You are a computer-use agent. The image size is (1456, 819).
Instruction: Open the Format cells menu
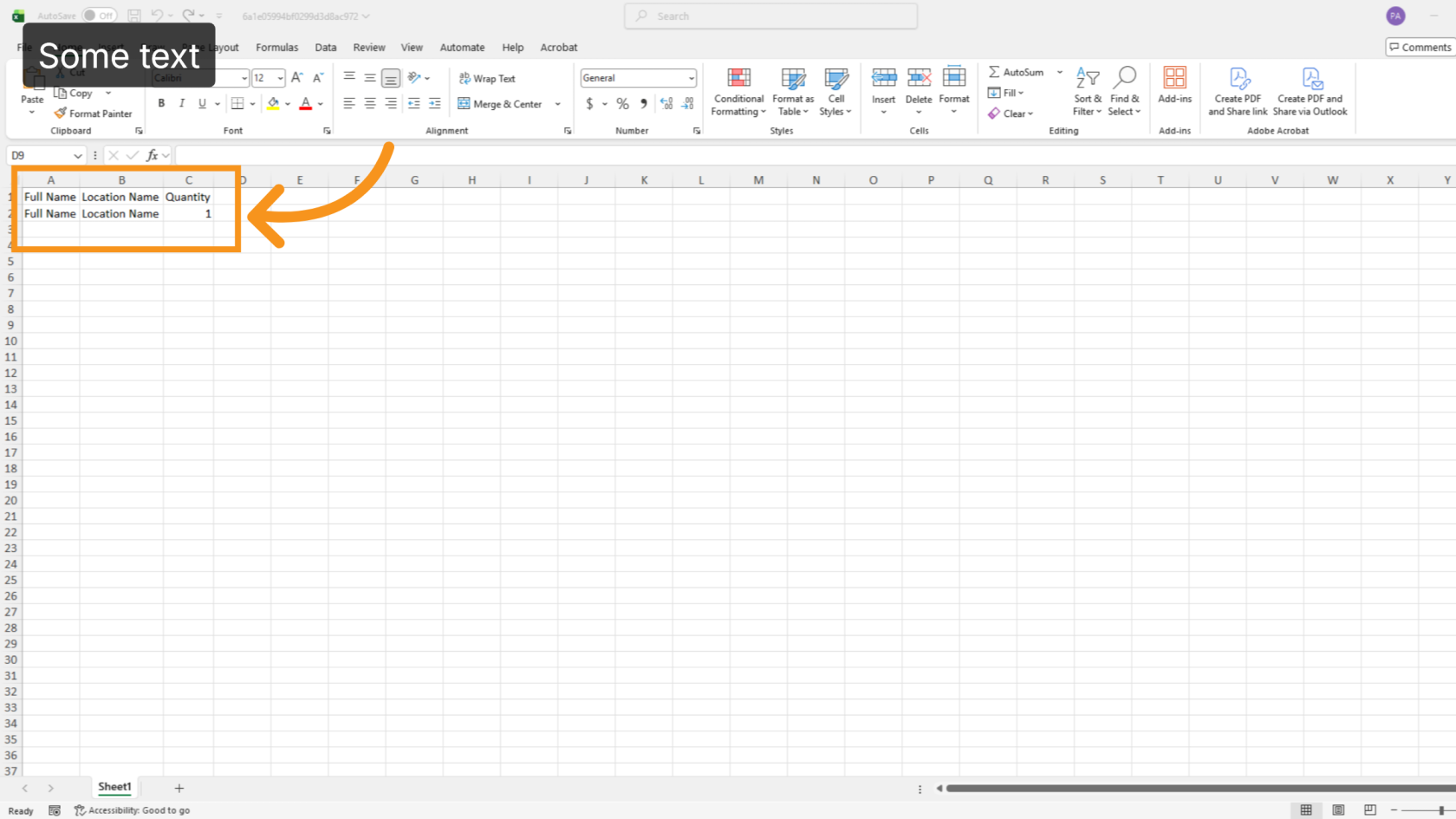954,90
